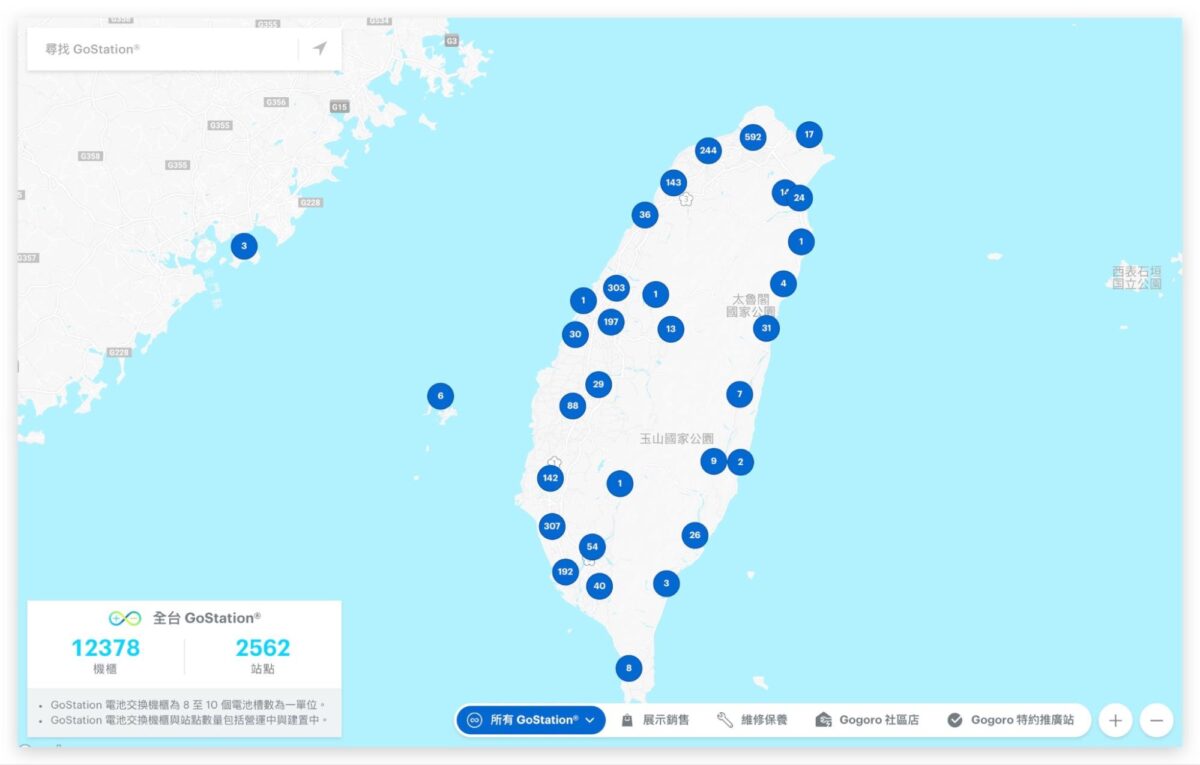This screenshot has width=1200, height=765.
Task: Click the 西表石垣國立公園 map label
Action: click(x=1137, y=277)
